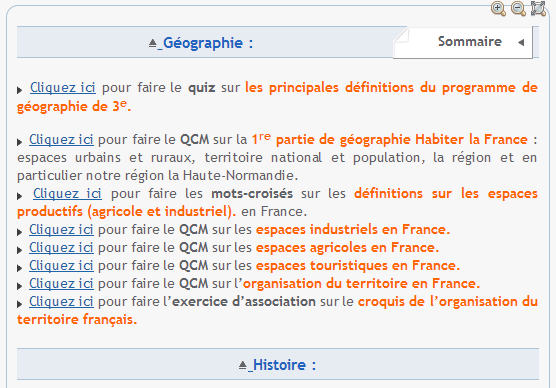Image resolution: width=556 pixels, height=388 pixels.
Task: Click the zoom out magnifier icon
Action: (x=518, y=9)
